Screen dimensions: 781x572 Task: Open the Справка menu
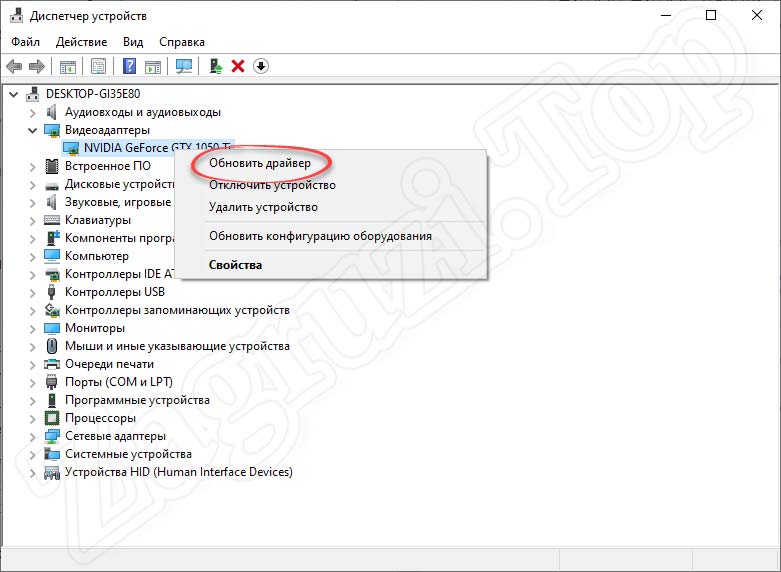tap(182, 42)
